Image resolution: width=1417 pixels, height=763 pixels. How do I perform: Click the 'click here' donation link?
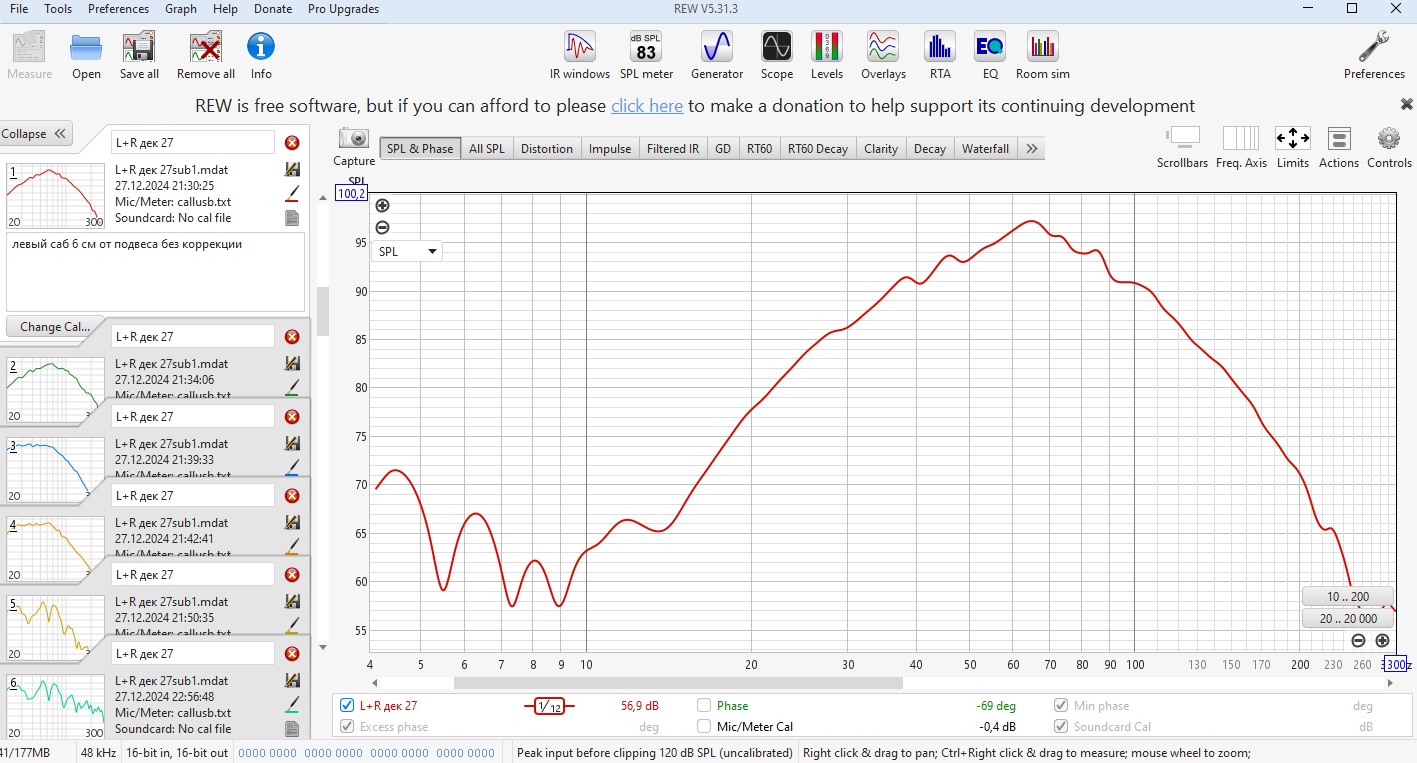tap(647, 106)
